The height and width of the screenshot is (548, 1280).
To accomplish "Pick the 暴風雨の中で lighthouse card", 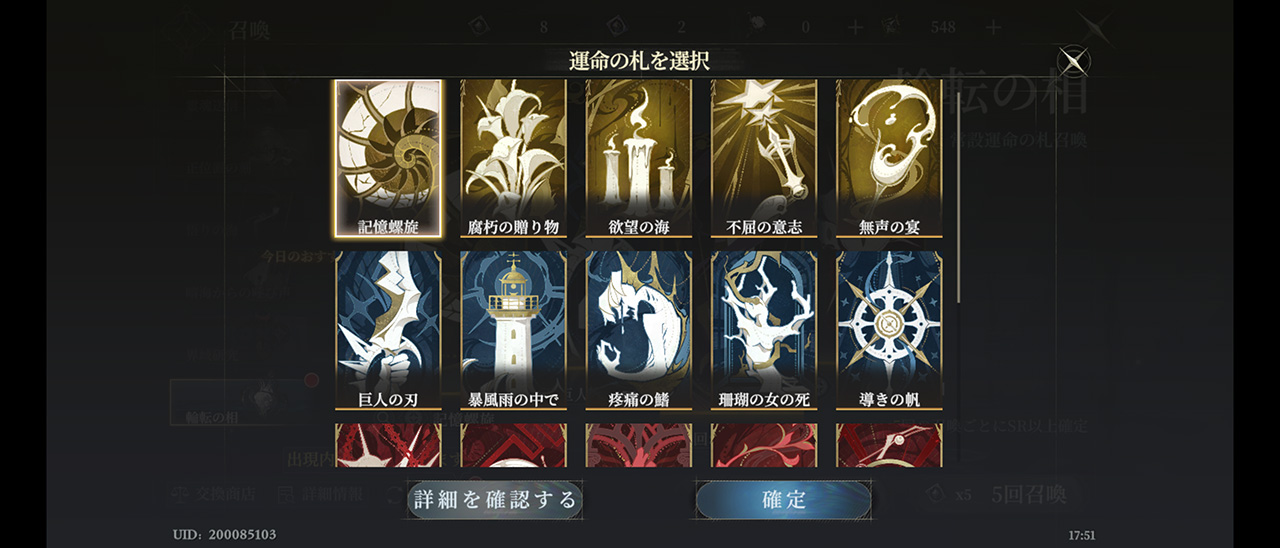I will point(513,330).
